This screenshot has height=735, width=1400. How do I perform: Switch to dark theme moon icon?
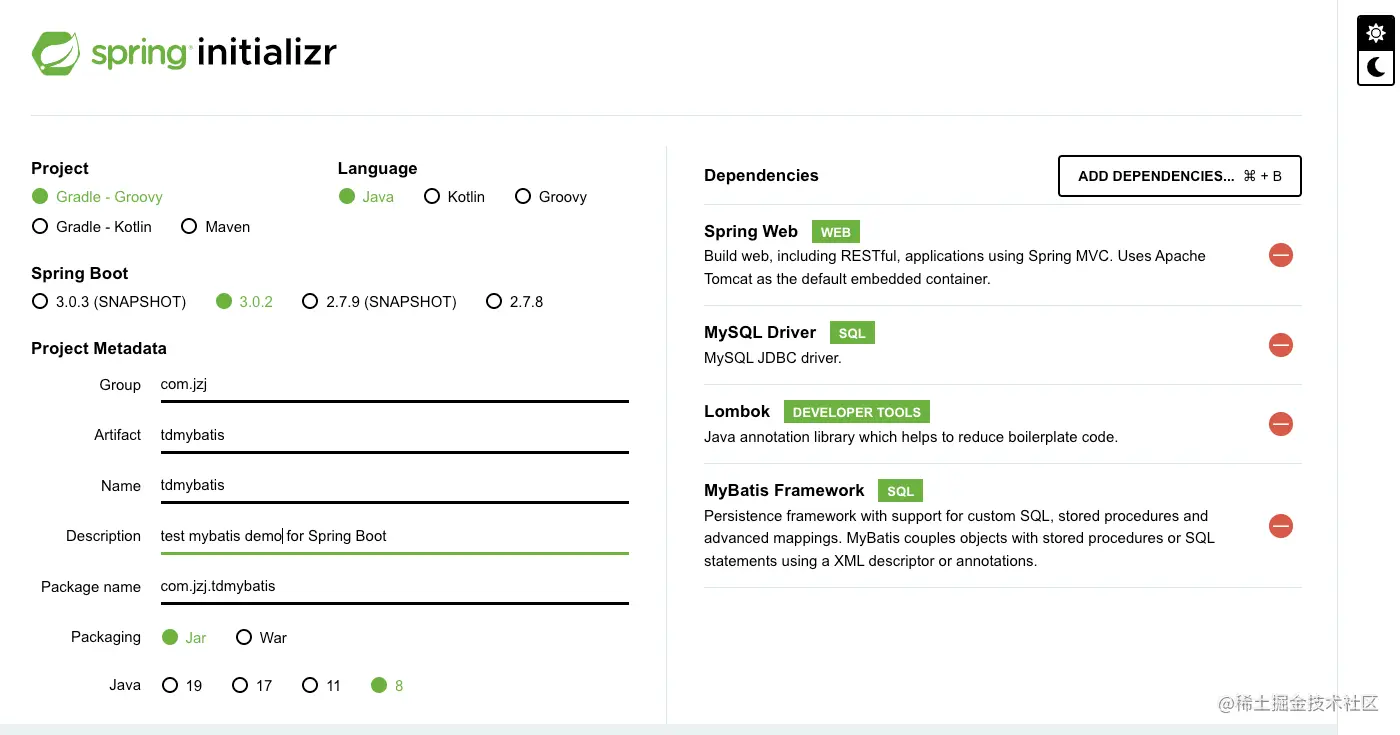1376,67
